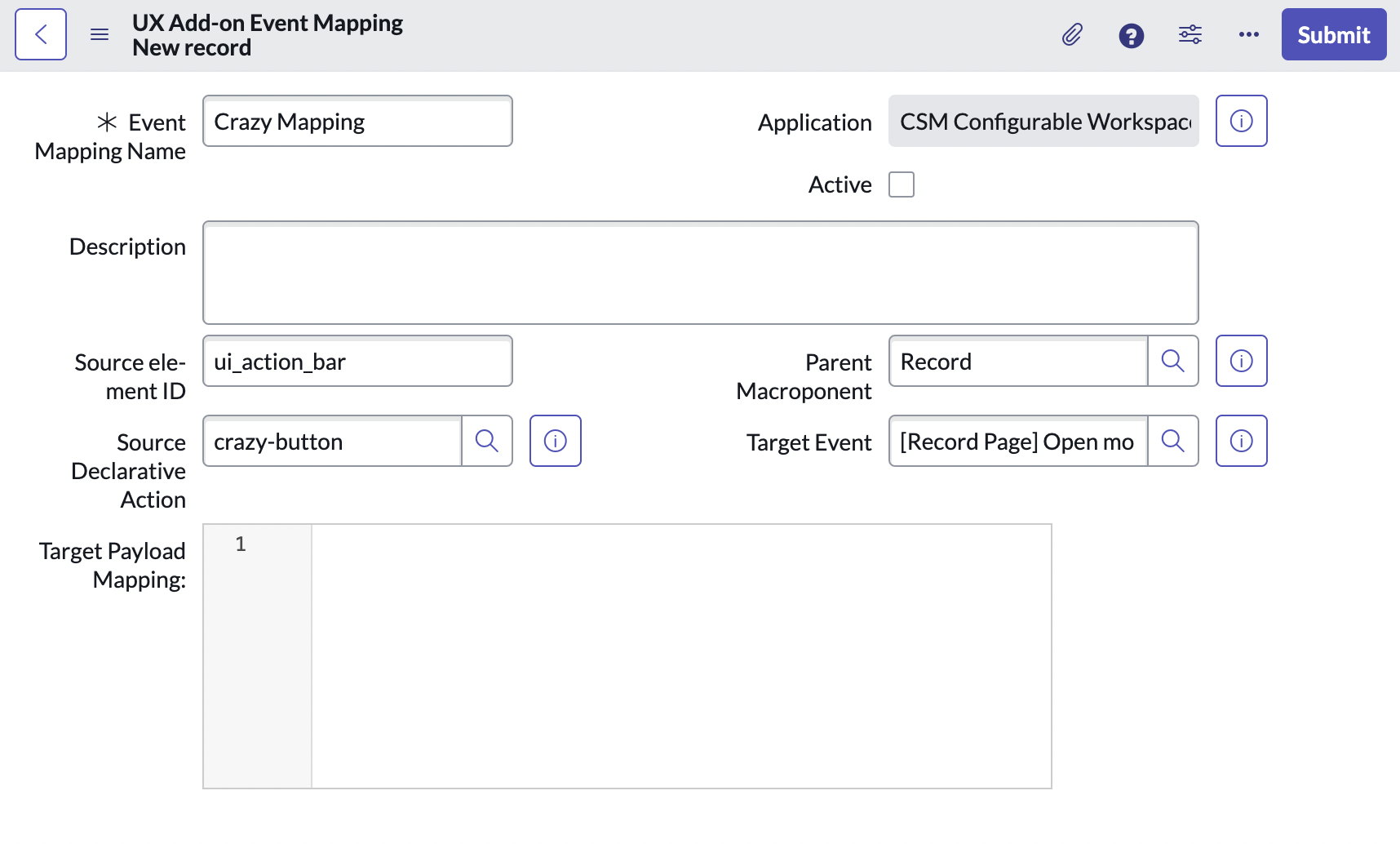
Task: Click the Target Event reference field
Action: point(1017,442)
